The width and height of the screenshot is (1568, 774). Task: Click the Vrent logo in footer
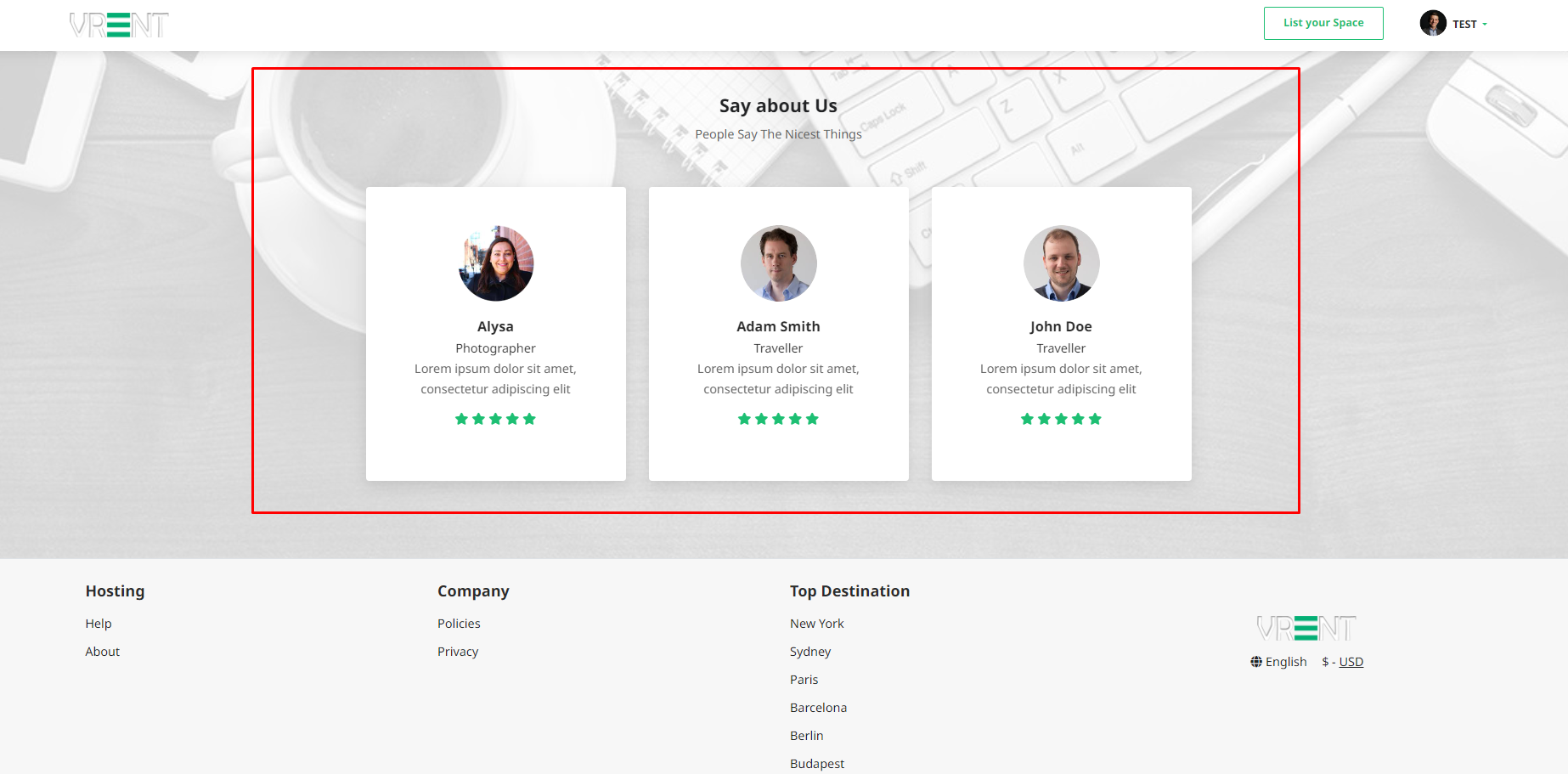click(1306, 629)
